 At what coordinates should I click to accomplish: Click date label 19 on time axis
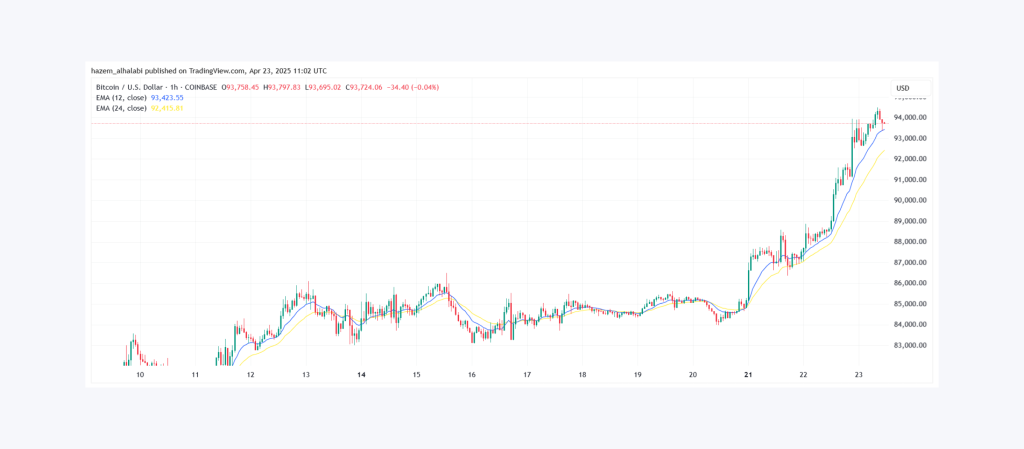tap(638, 375)
